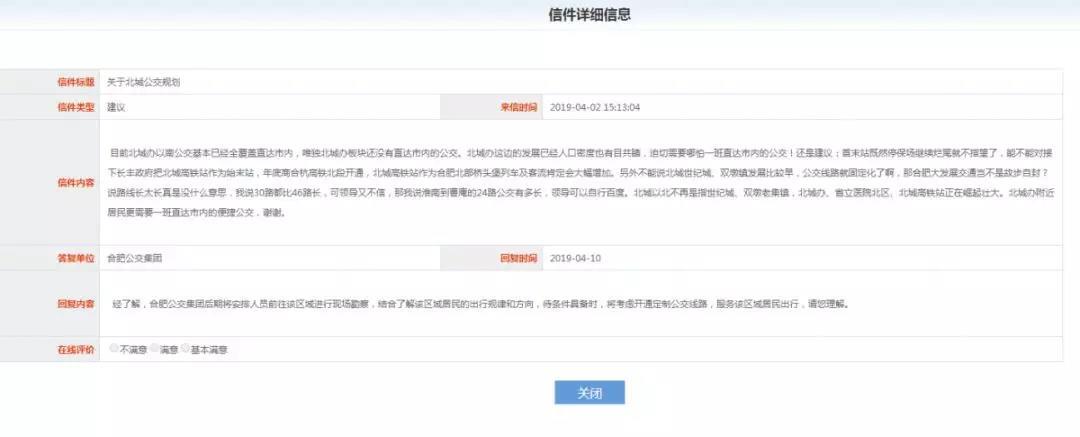Click the 回复时间 field label
Viewport: 1080px width, 437px height.
[518, 258]
